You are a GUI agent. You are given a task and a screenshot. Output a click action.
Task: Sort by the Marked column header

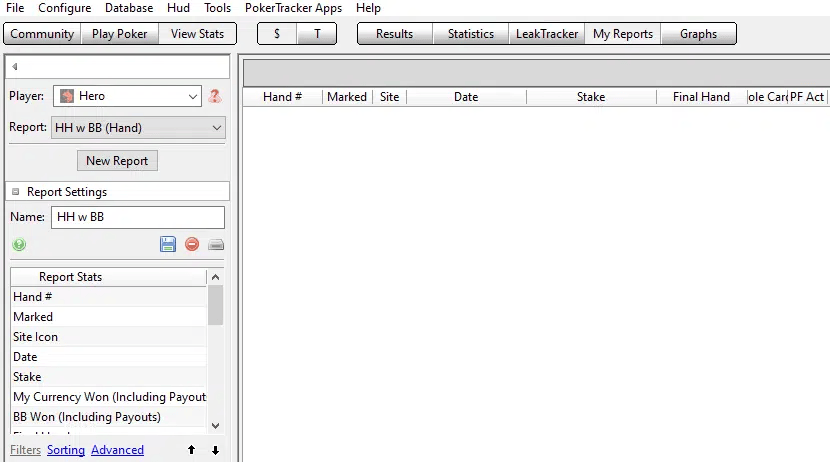(347, 97)
